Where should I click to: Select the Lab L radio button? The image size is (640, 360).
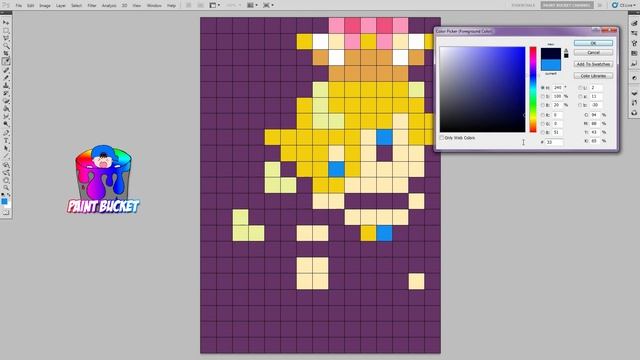click(580, 88)
